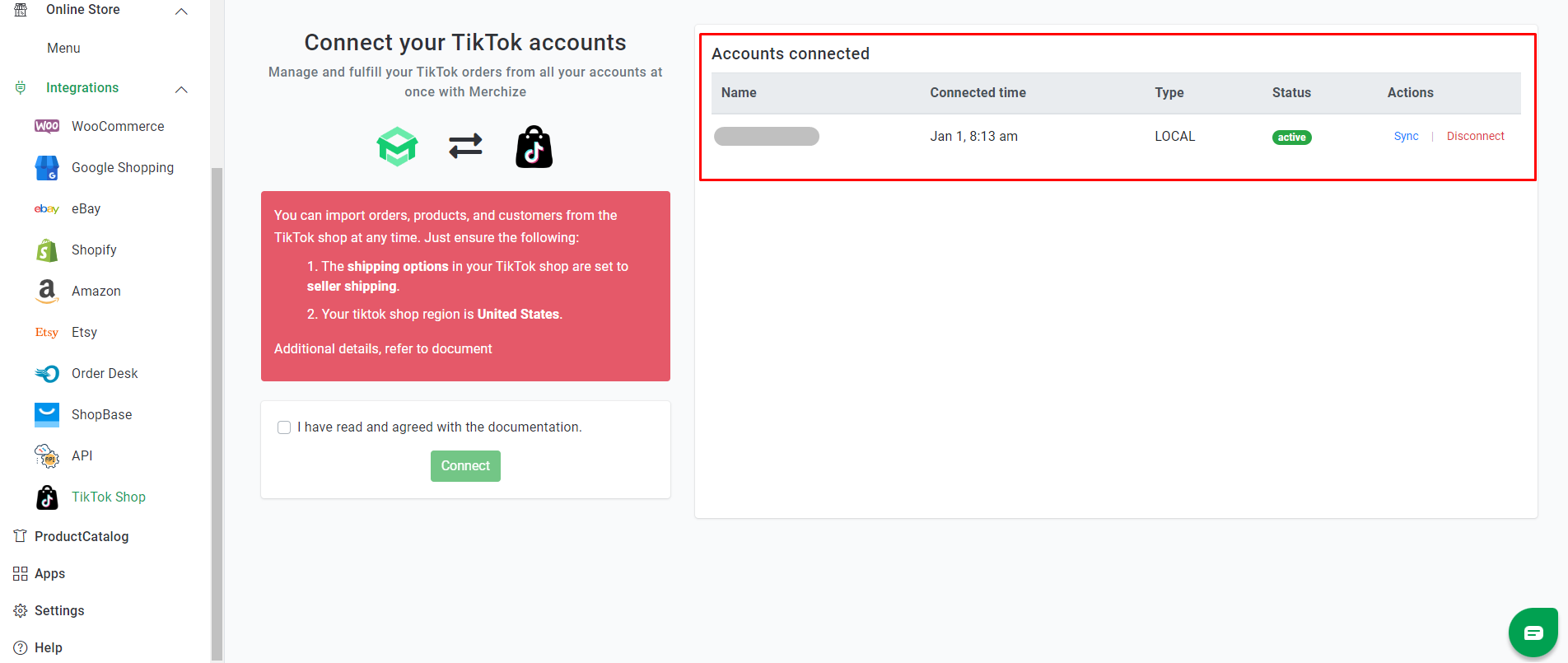Viewport: 1568px width, 663px height.
Task: Open the Apps sidebar item
Action: (x=49, y=573)
